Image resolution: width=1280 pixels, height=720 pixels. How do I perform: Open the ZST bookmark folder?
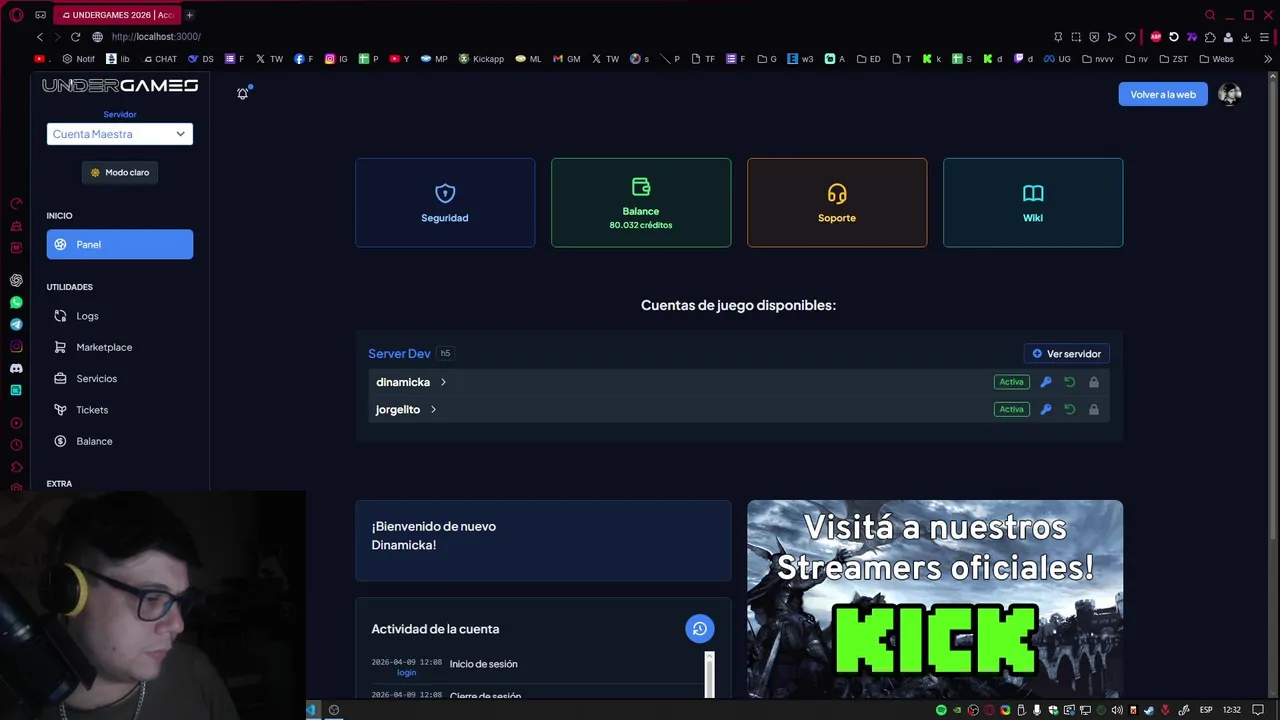[x=1174, y=59]
